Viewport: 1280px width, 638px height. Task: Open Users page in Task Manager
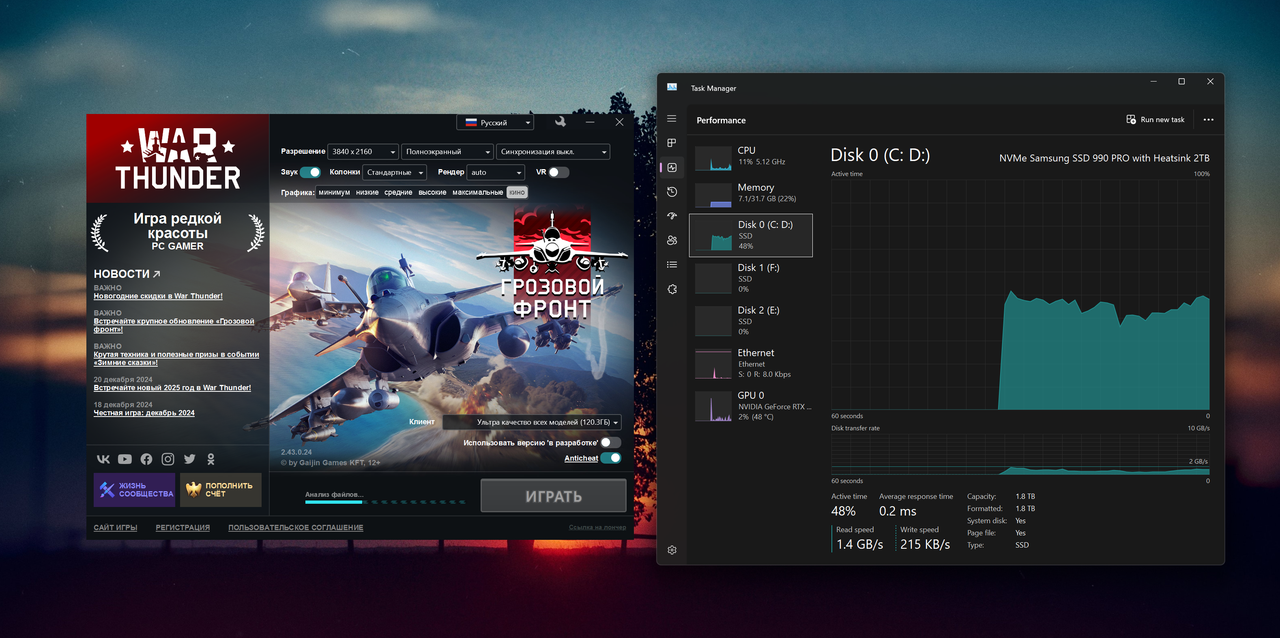672,240
